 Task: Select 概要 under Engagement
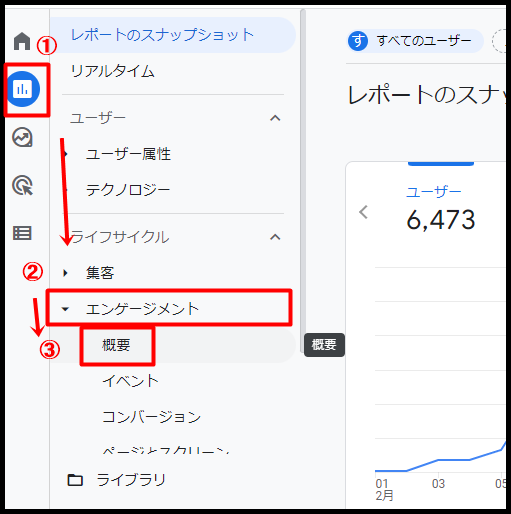116,345
